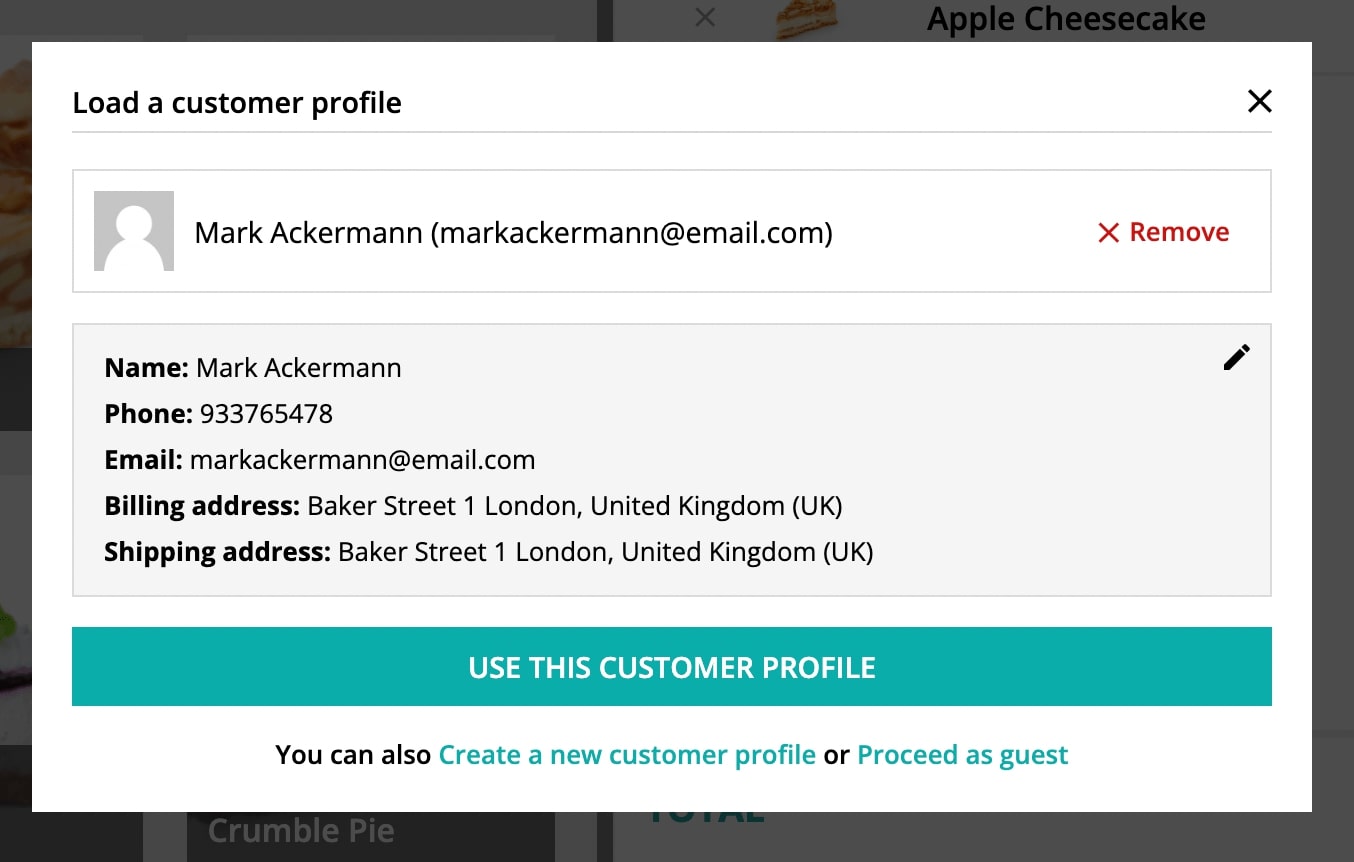
Task: Click the Name: Mark Ackermann line
Action: coord(253,368)
